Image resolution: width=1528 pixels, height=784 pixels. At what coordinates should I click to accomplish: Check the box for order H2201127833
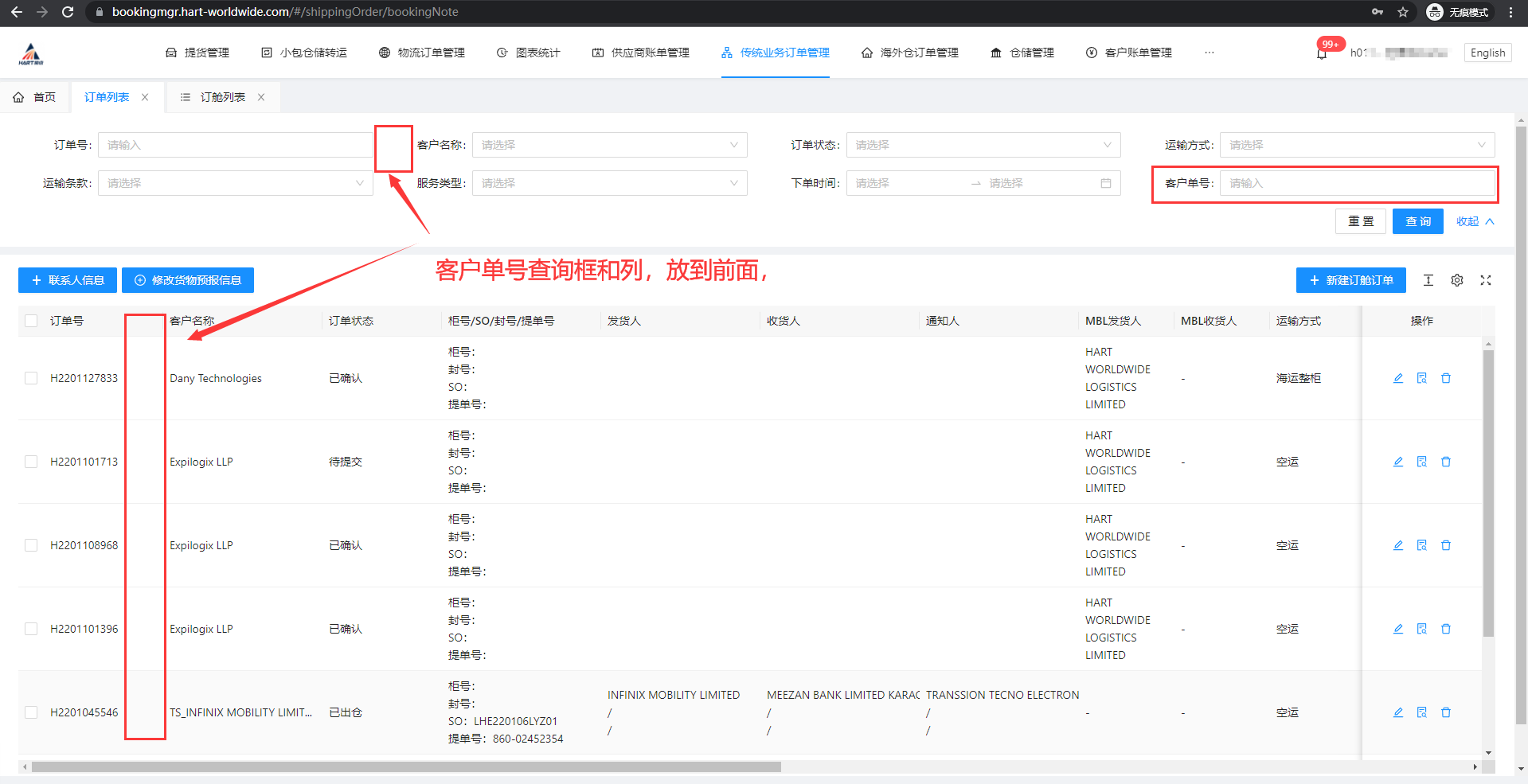(x=31, y=378)
